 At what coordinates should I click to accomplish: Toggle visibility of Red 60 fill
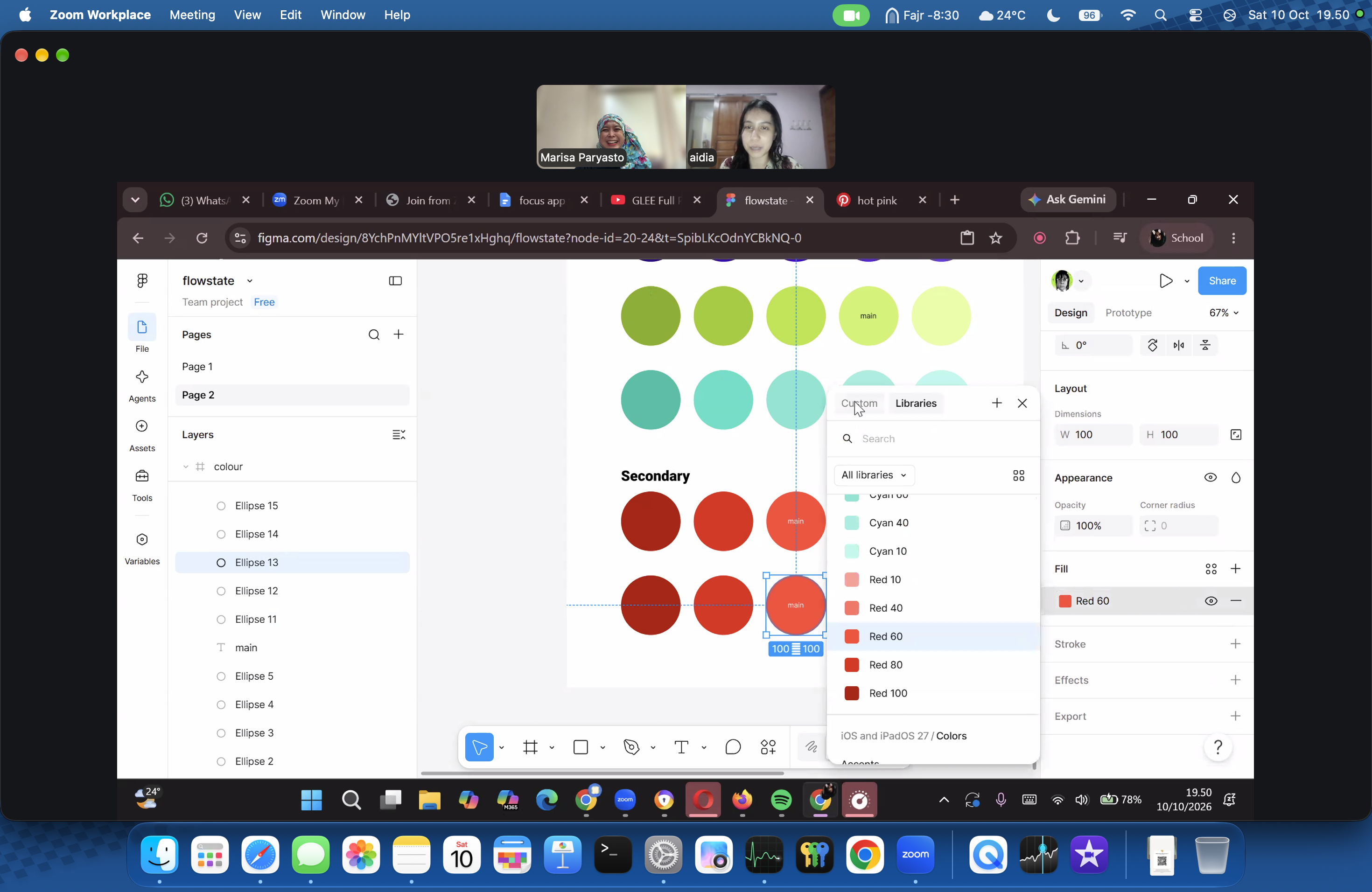(1211, 601)
